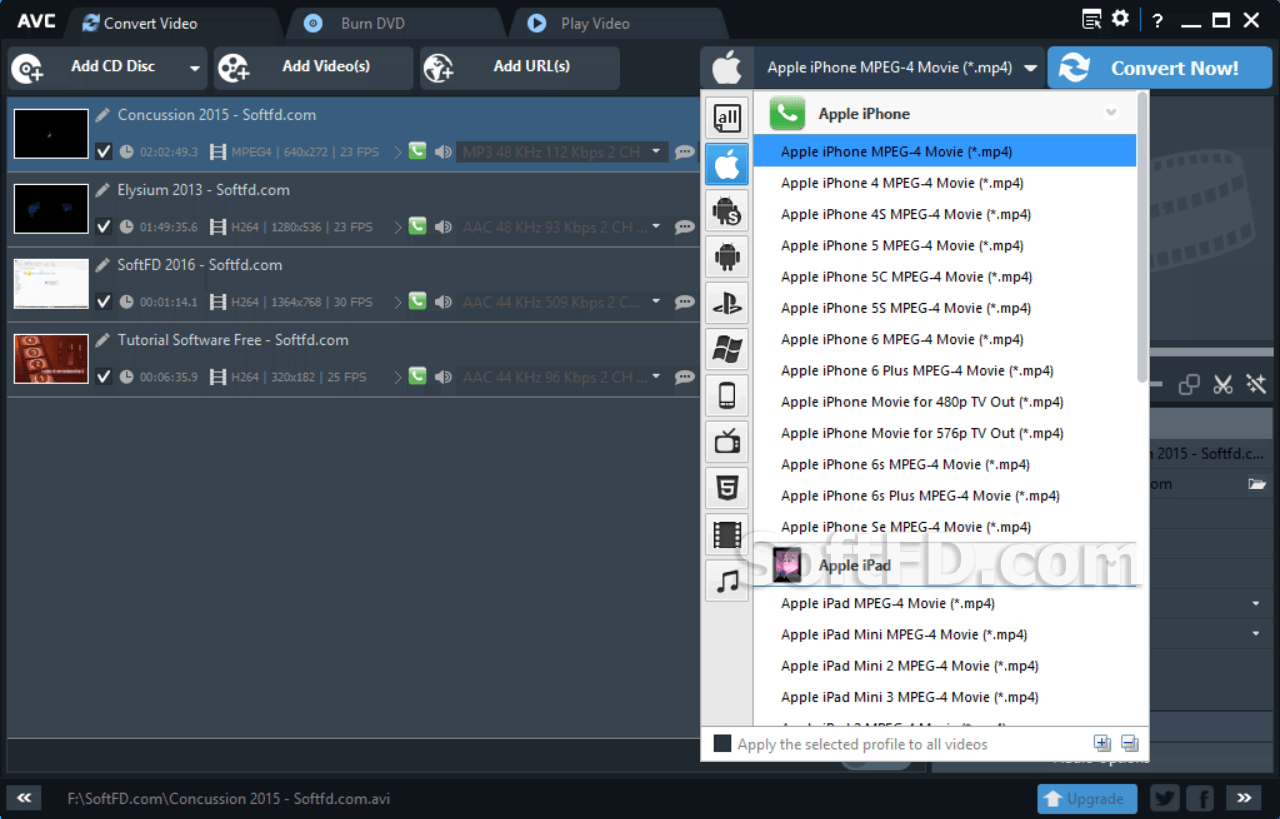
Task: Select the Tutorial Software Free video thumbnail
Action: point(51,359)
